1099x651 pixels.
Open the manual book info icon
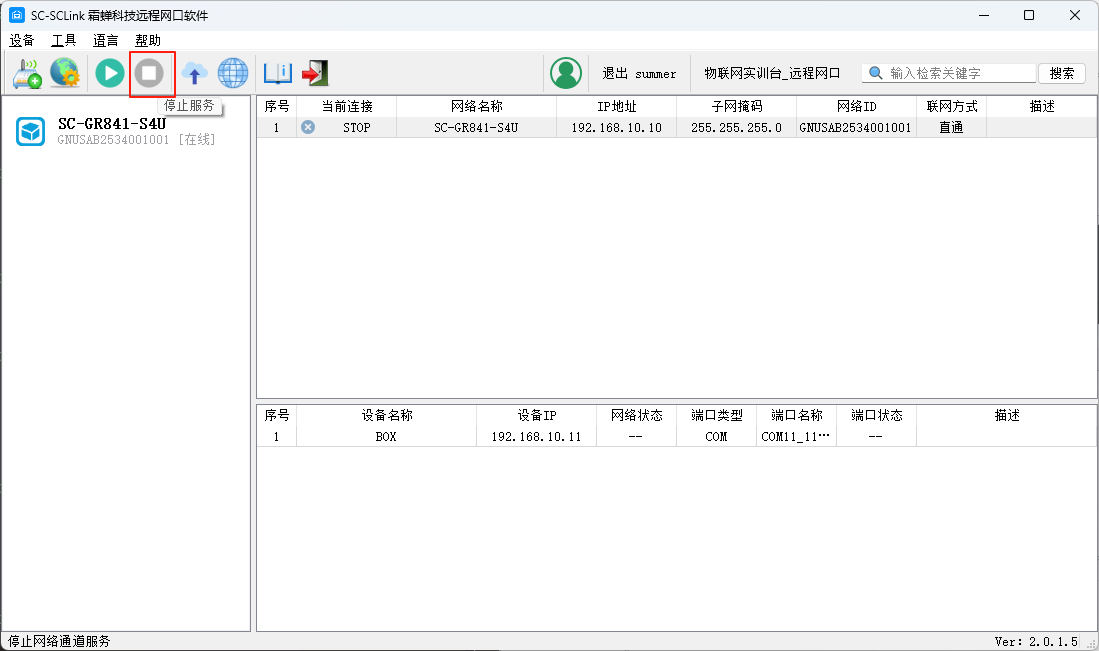[277, 73]
